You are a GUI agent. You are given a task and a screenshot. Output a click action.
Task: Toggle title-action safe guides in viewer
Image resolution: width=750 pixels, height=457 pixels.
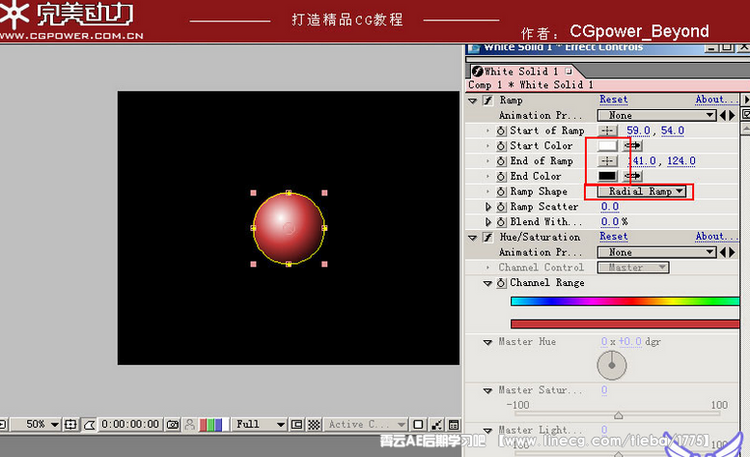pyautogui.click(x=70, y=424)
